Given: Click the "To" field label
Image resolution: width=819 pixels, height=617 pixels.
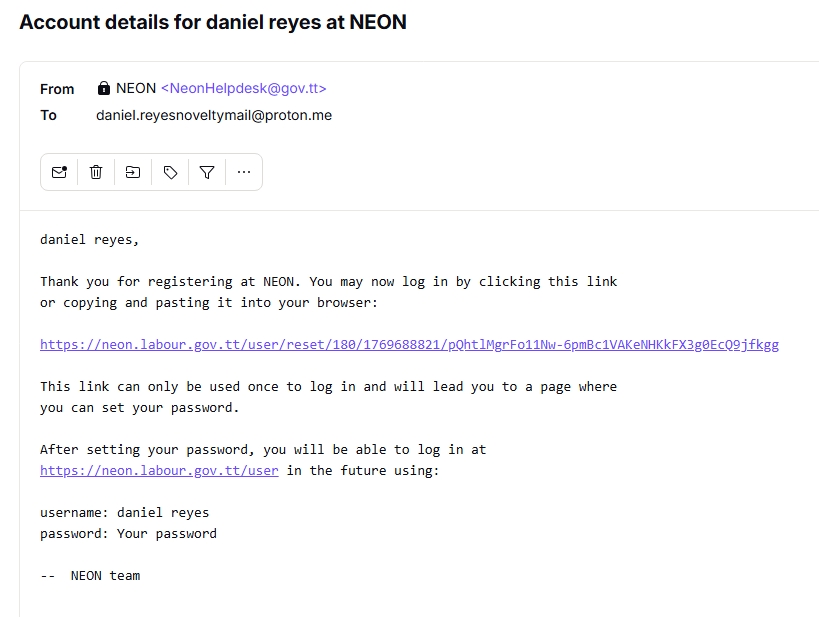Looking at the screenshot, I should pyautogui.click(x=49, y=115).
